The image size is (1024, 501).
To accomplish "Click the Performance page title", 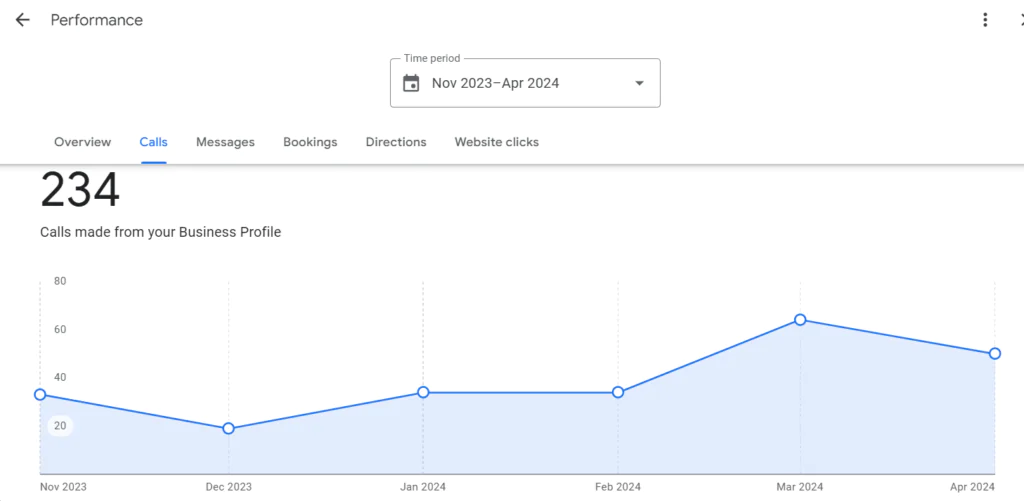I will [x=97, y=20].
